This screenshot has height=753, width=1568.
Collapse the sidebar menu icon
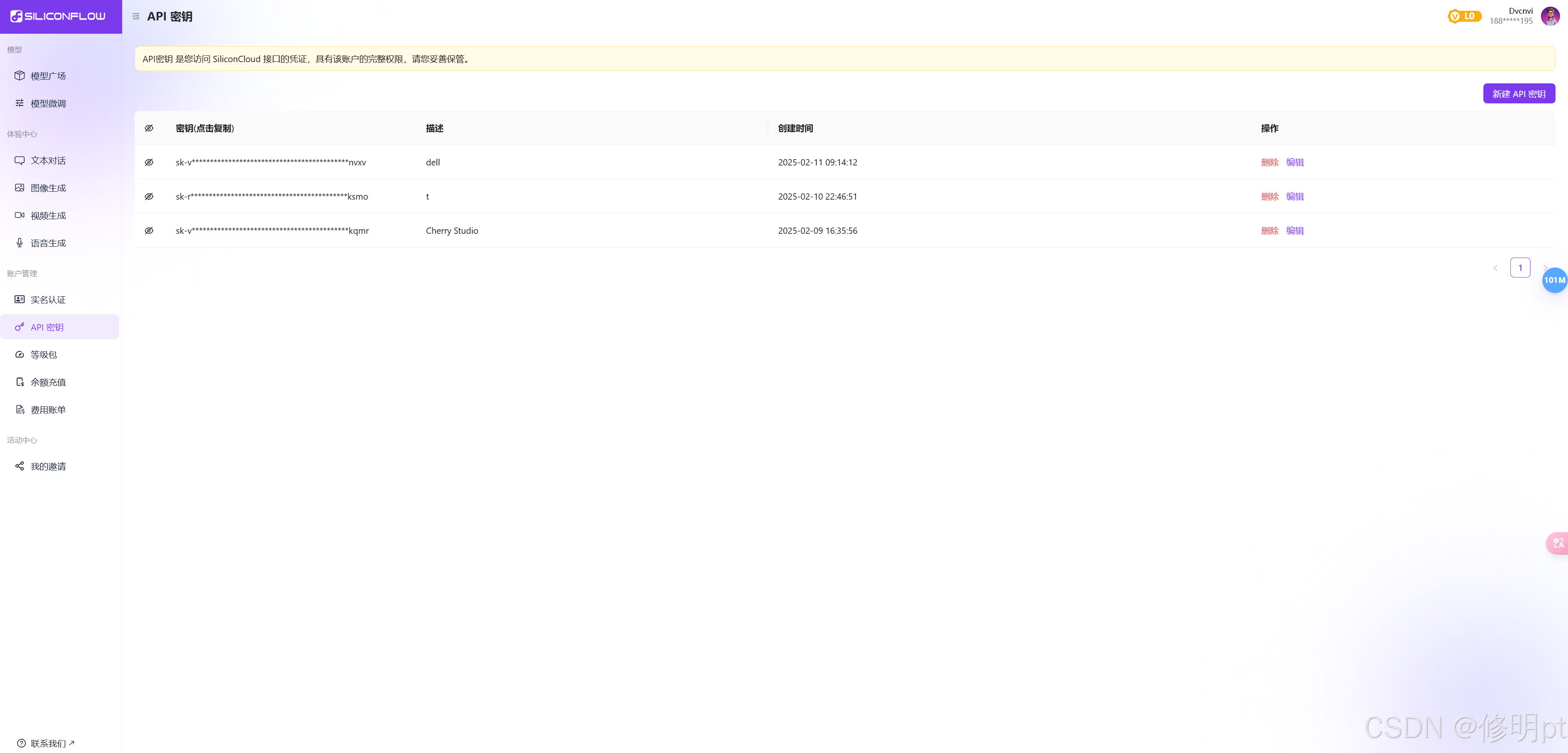[x=136, y=16]
